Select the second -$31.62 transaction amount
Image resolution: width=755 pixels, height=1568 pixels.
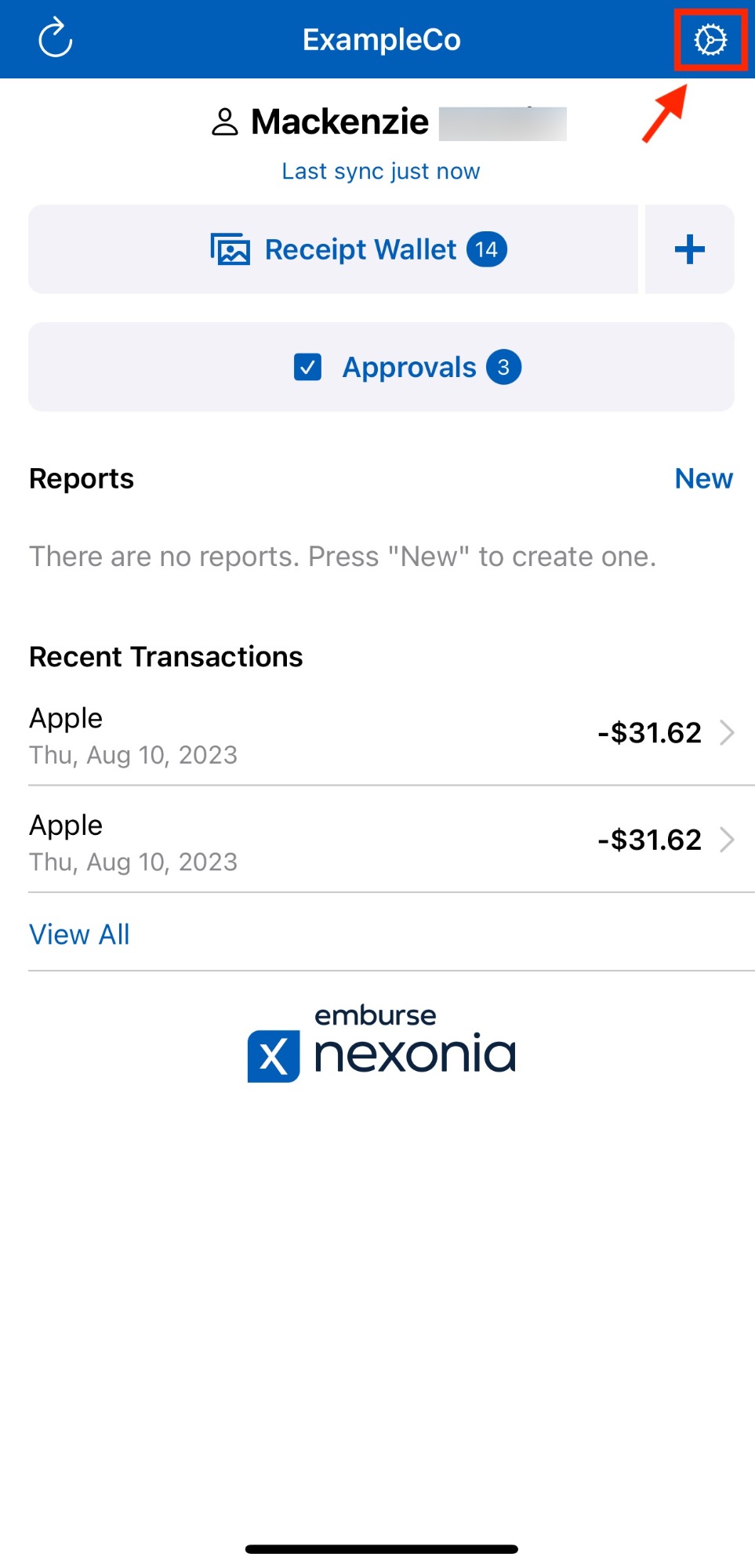click(x=649, y=840)
